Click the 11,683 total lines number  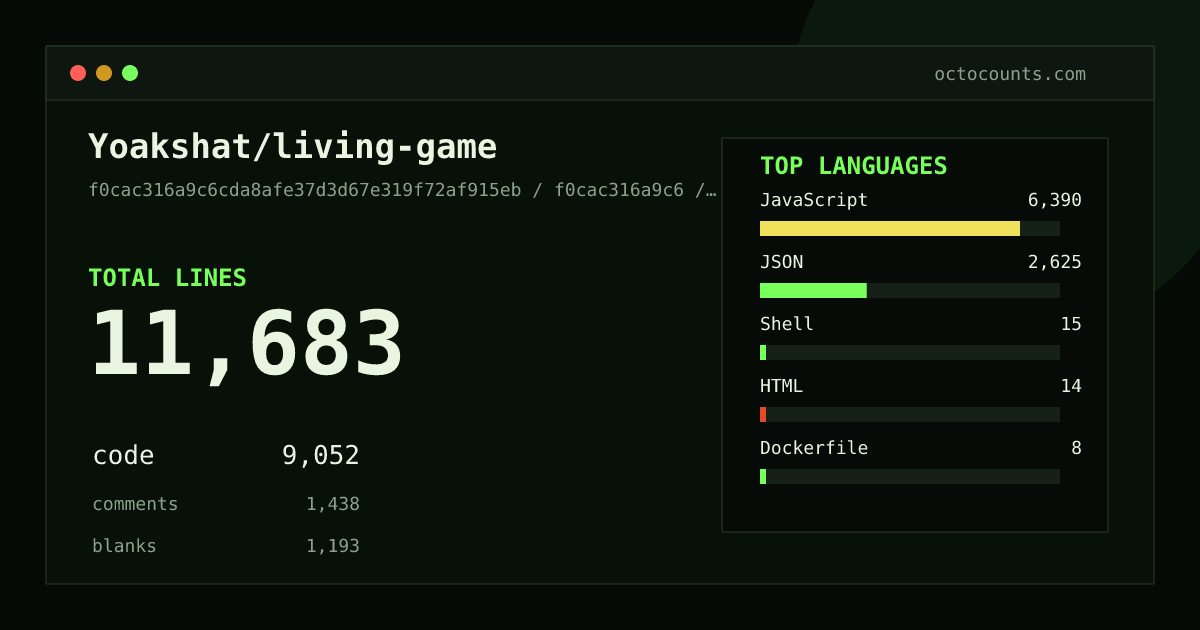tap(246, 345)
